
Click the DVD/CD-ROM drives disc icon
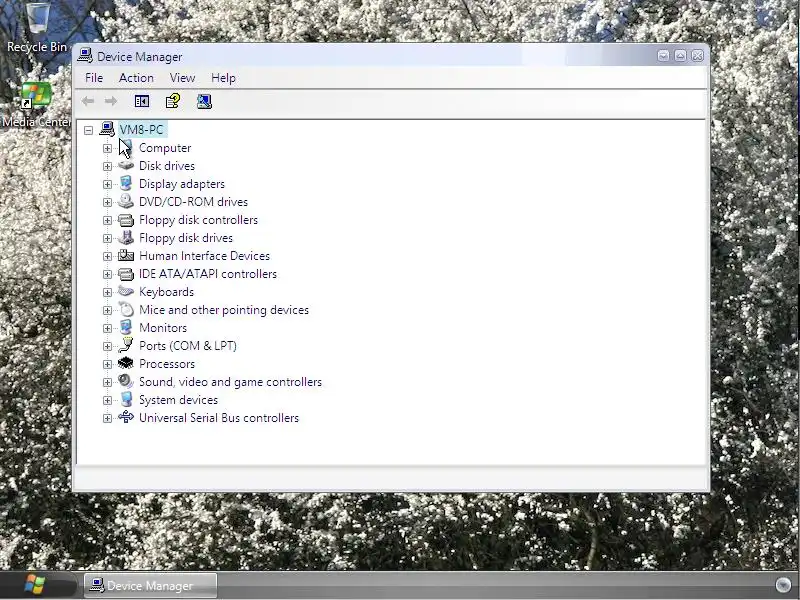[x=126, y=202]
